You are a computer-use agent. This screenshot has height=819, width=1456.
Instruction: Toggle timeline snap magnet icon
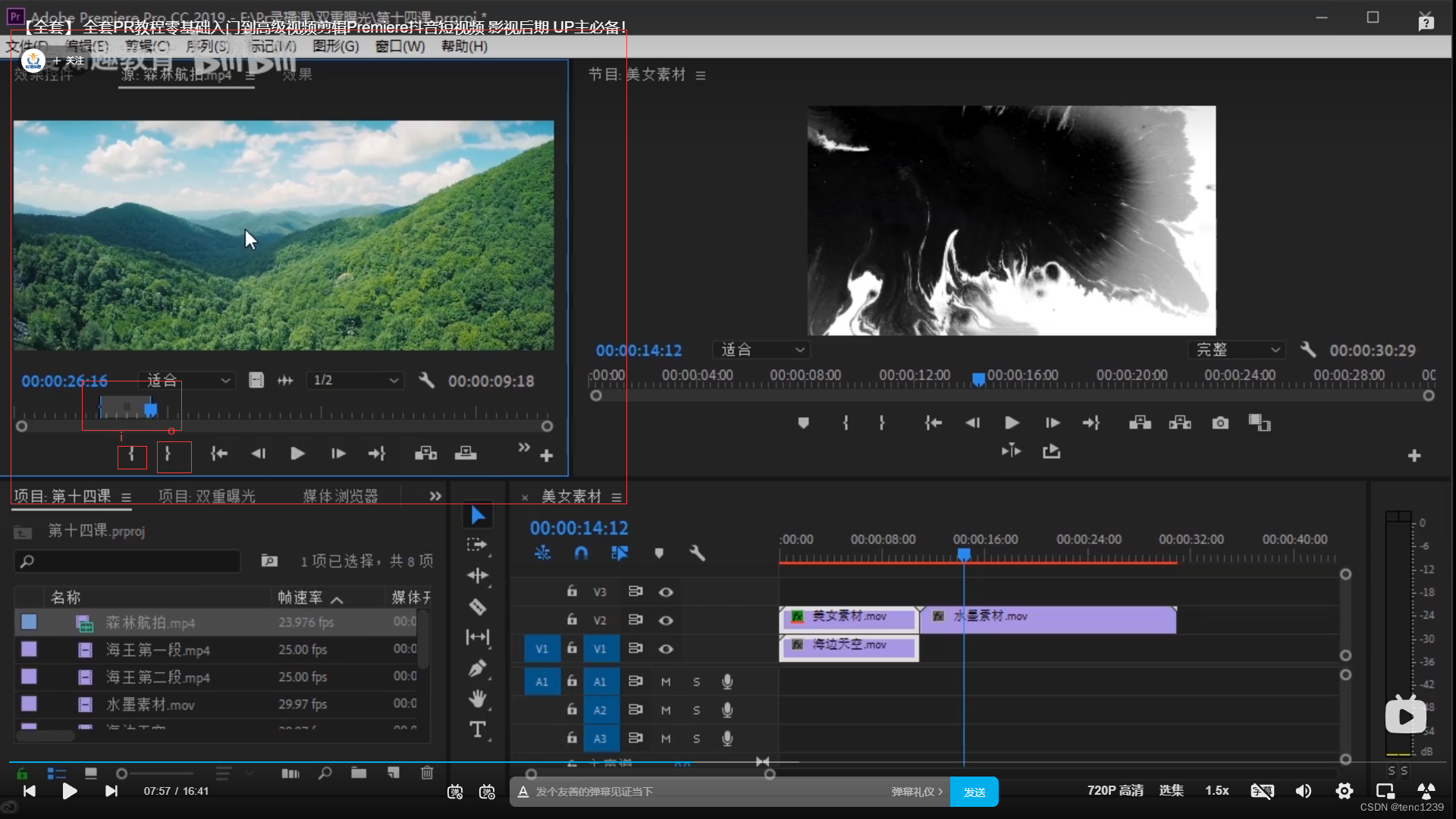click(x=581, y=554)
